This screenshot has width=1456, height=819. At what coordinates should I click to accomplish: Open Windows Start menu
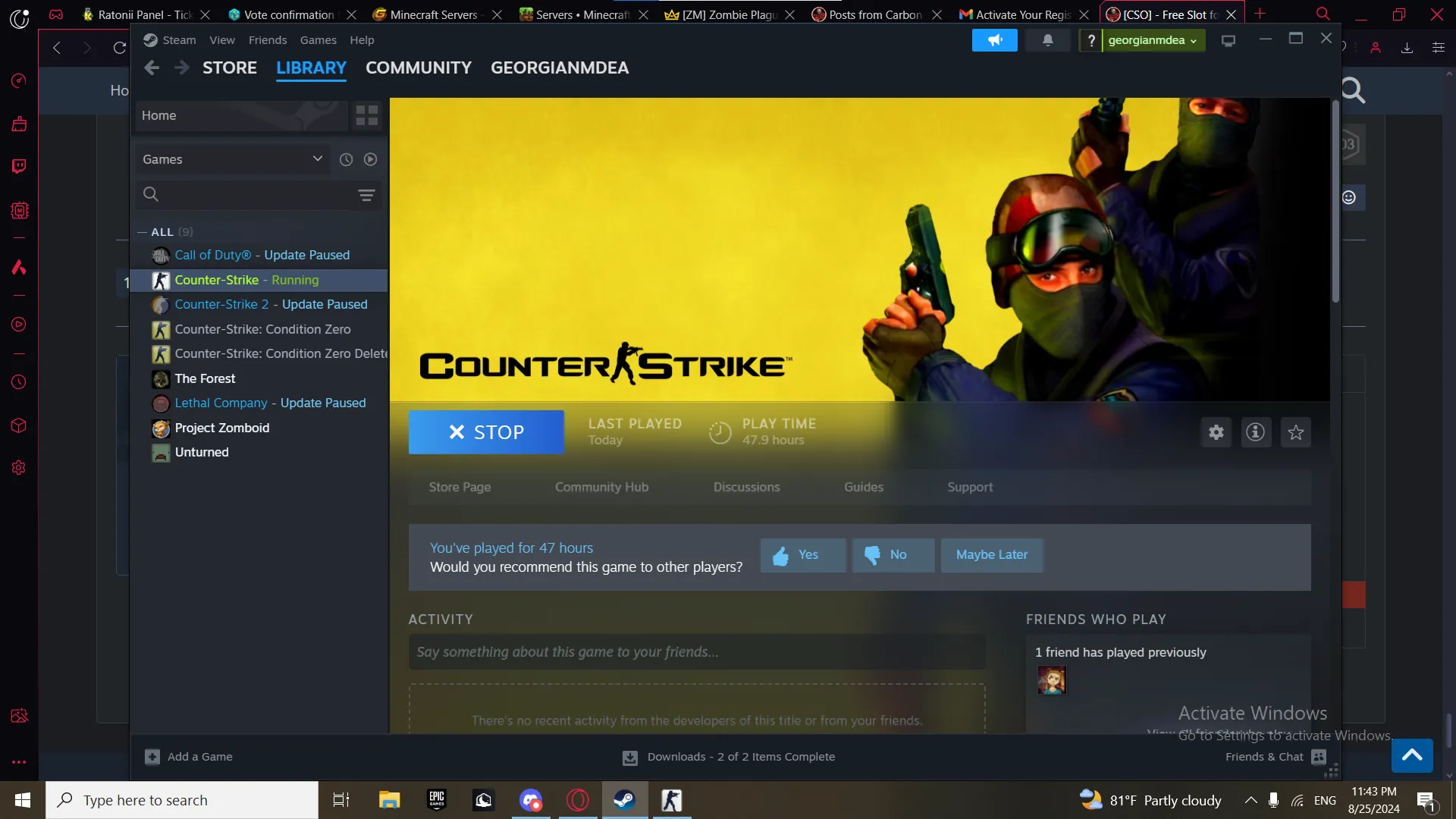(23, 800)
